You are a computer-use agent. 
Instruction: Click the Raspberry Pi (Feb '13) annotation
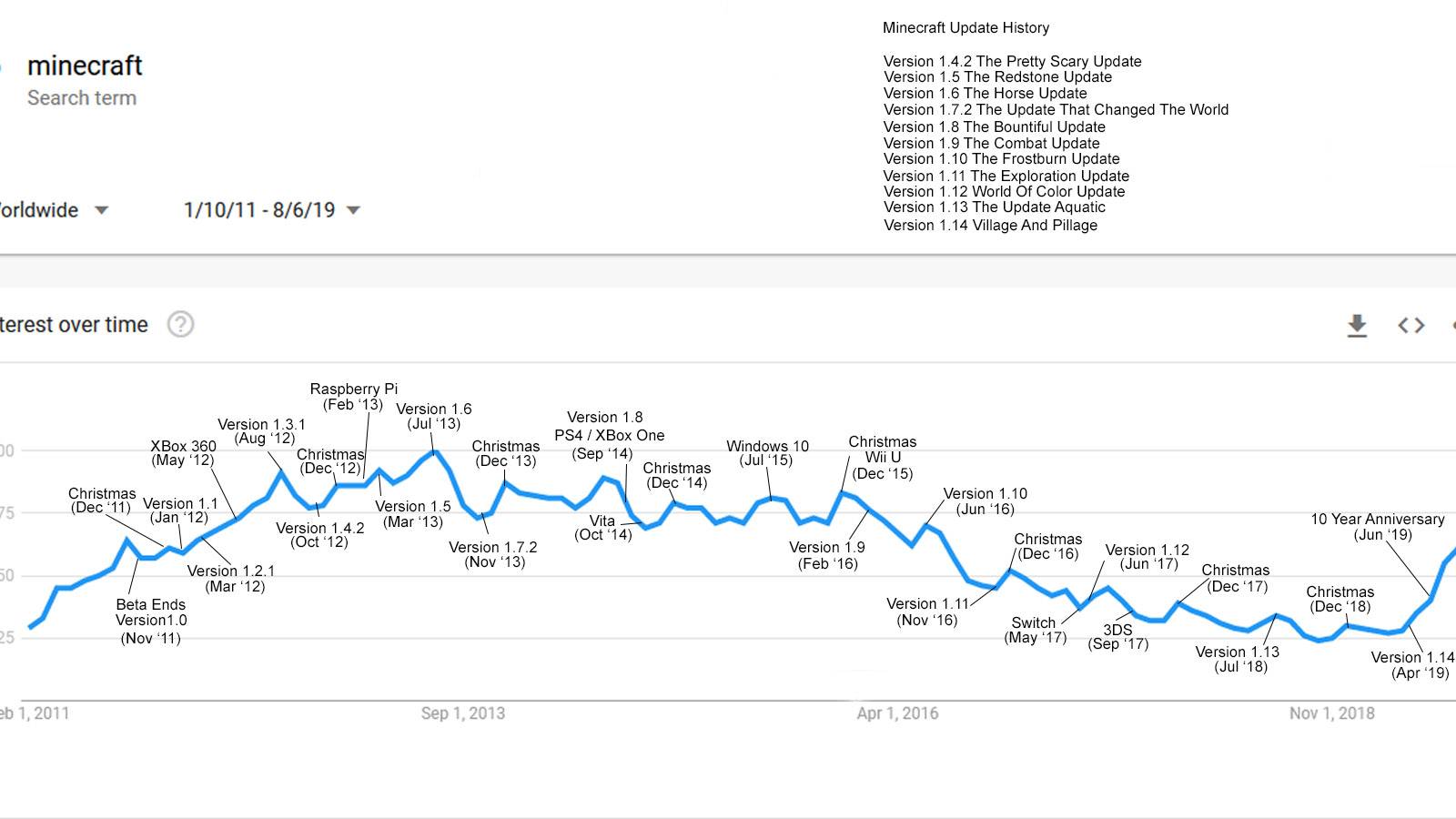(x=353, y=397)
